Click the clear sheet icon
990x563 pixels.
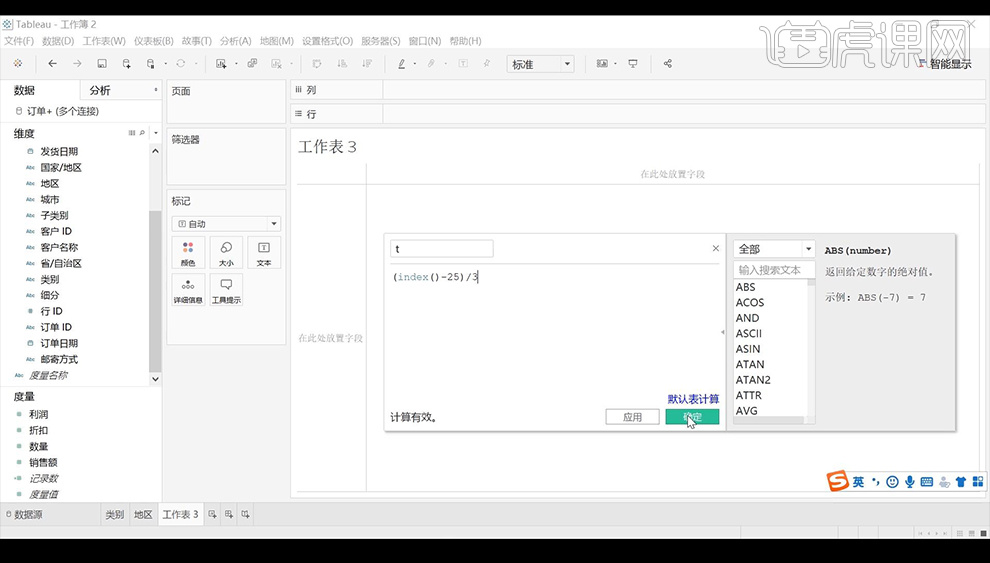point(276,64)
